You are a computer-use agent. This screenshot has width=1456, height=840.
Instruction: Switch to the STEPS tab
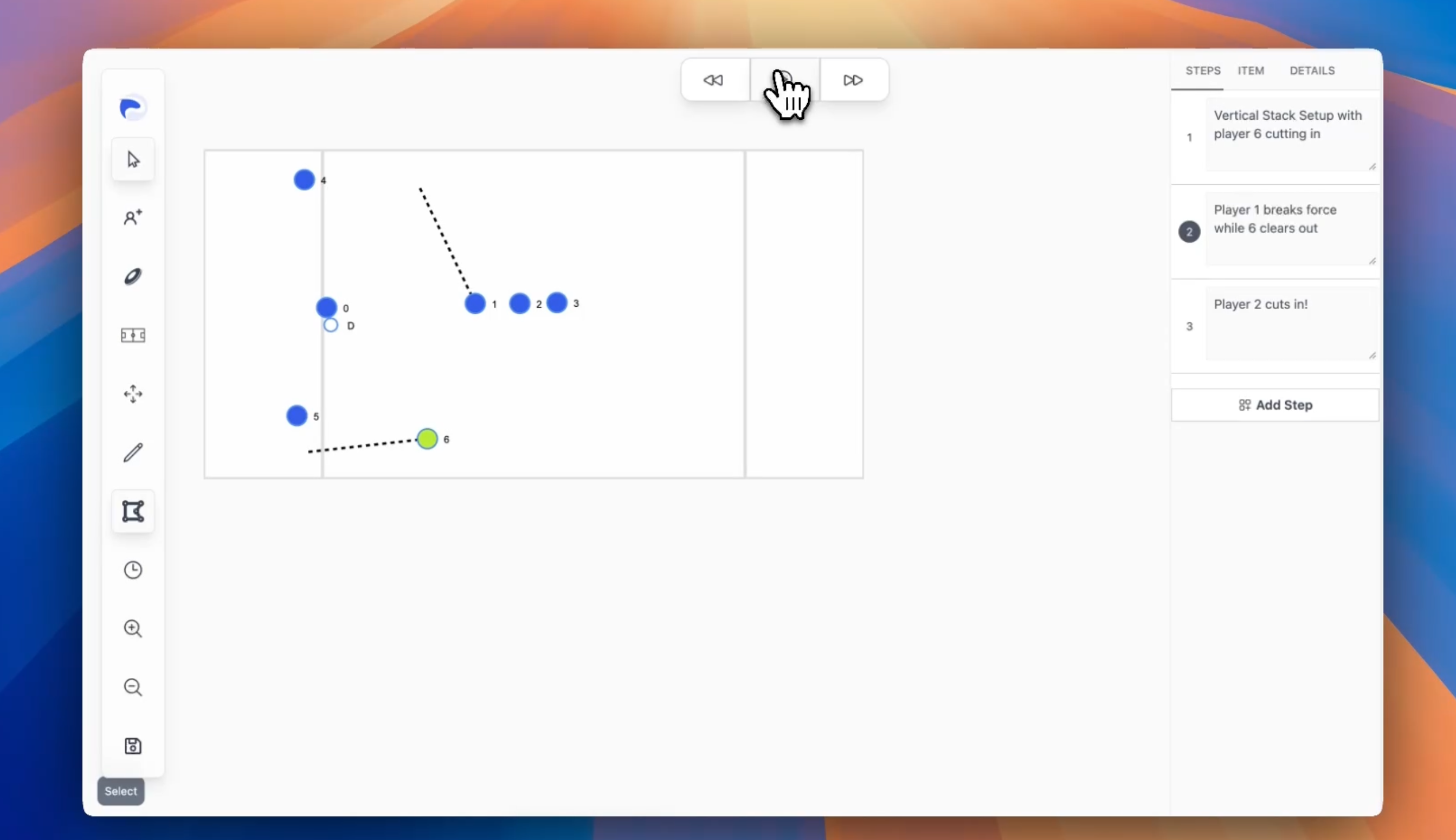point(1203,70)
